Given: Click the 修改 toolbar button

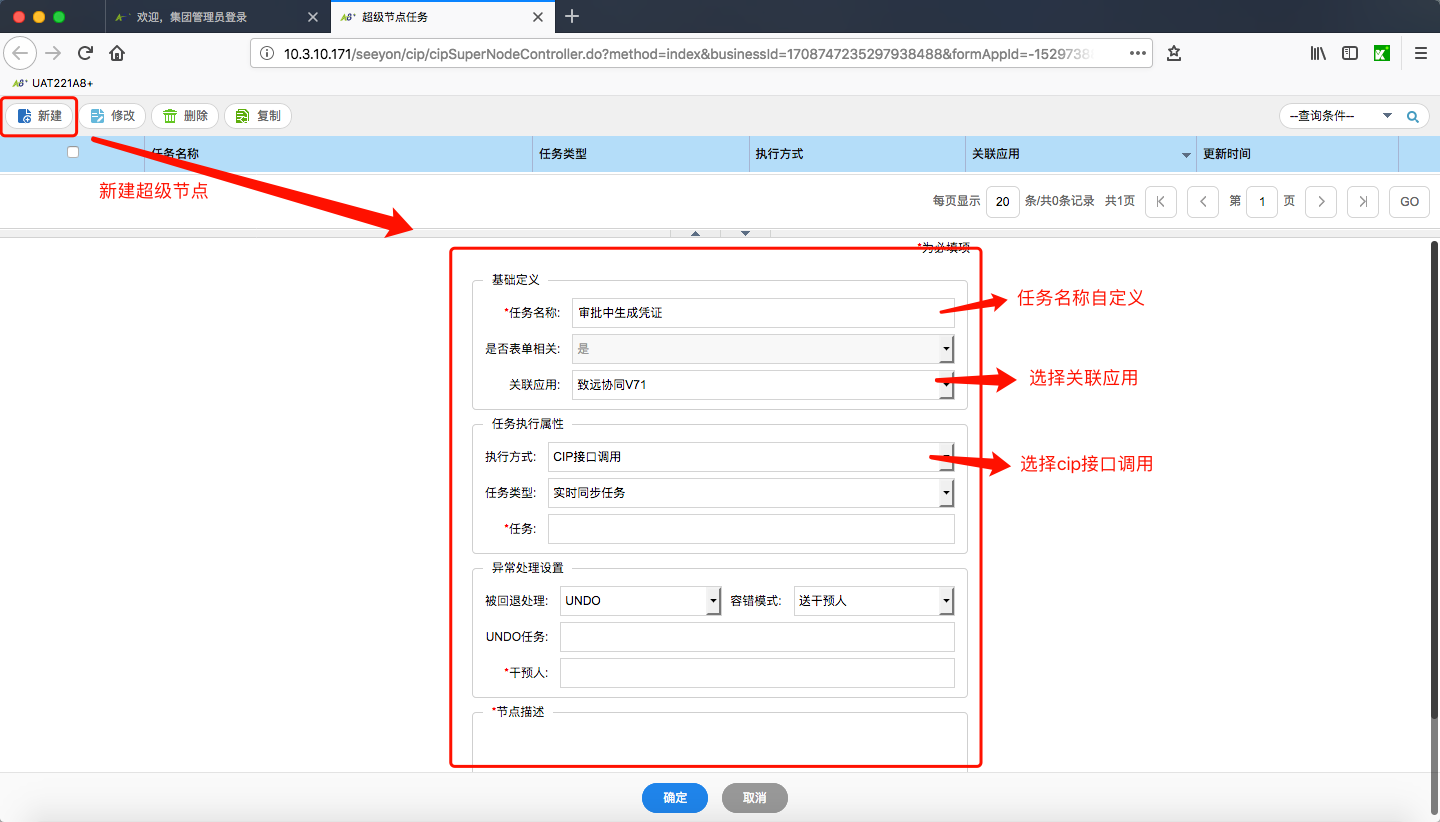Looking at the screenshot, I should (x=113, y=116).
